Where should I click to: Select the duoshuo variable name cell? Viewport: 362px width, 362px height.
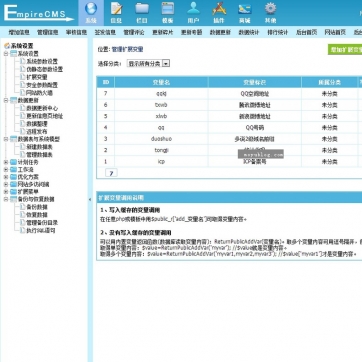point(161,139)
